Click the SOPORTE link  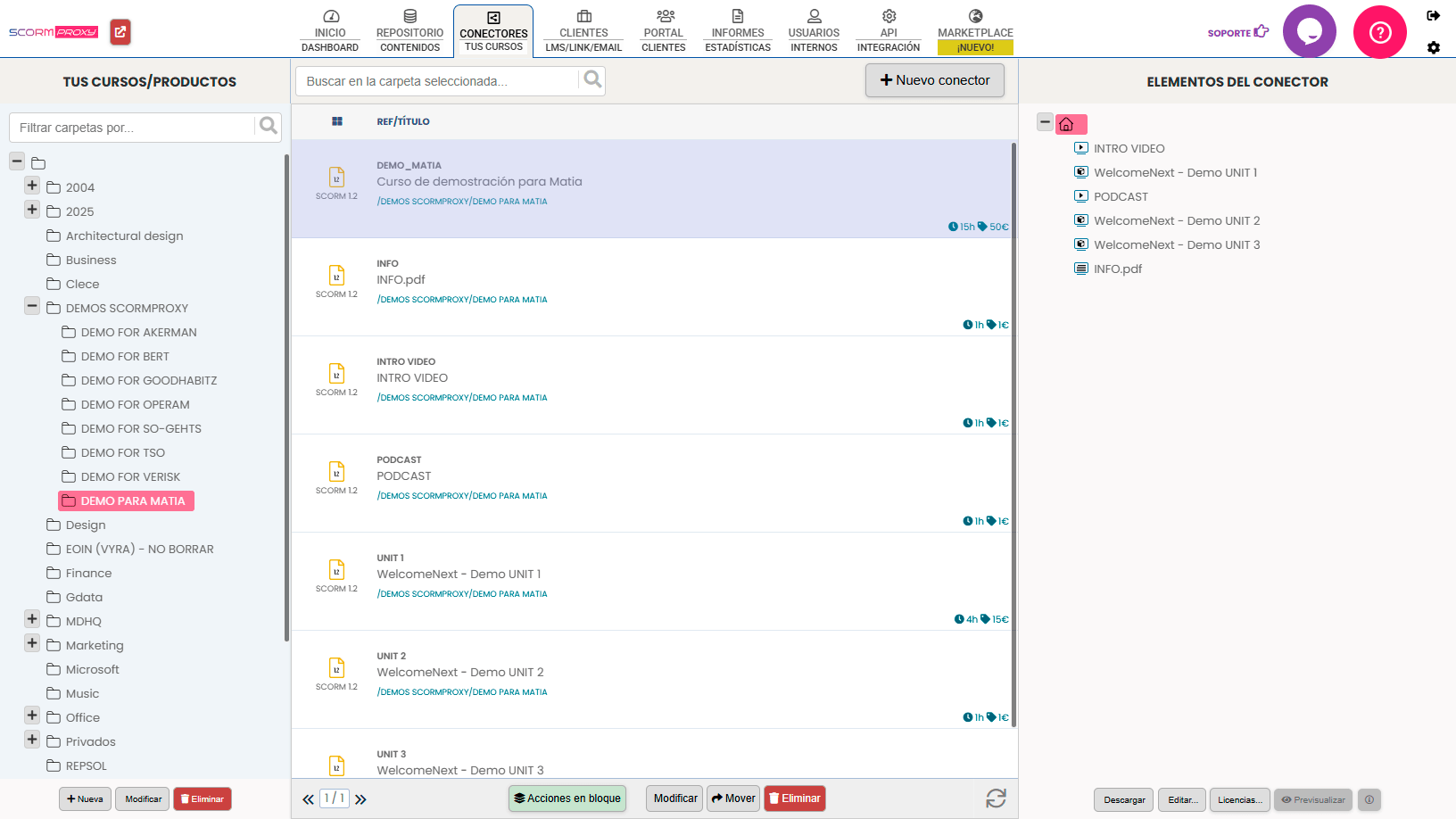1237,32
